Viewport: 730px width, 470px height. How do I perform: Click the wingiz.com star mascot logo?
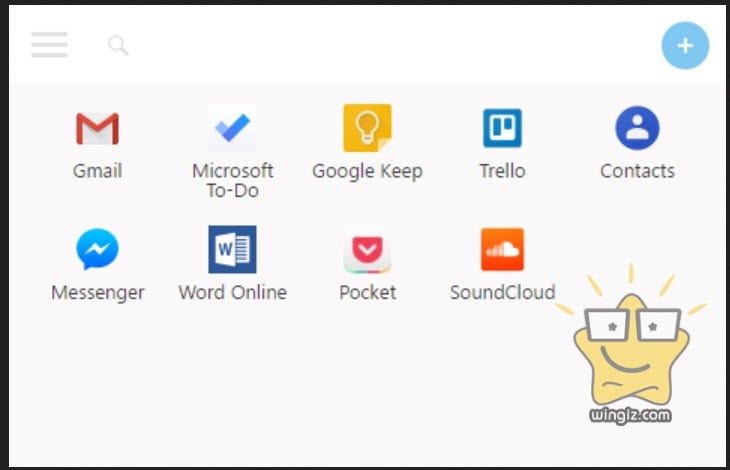point(631,344)
